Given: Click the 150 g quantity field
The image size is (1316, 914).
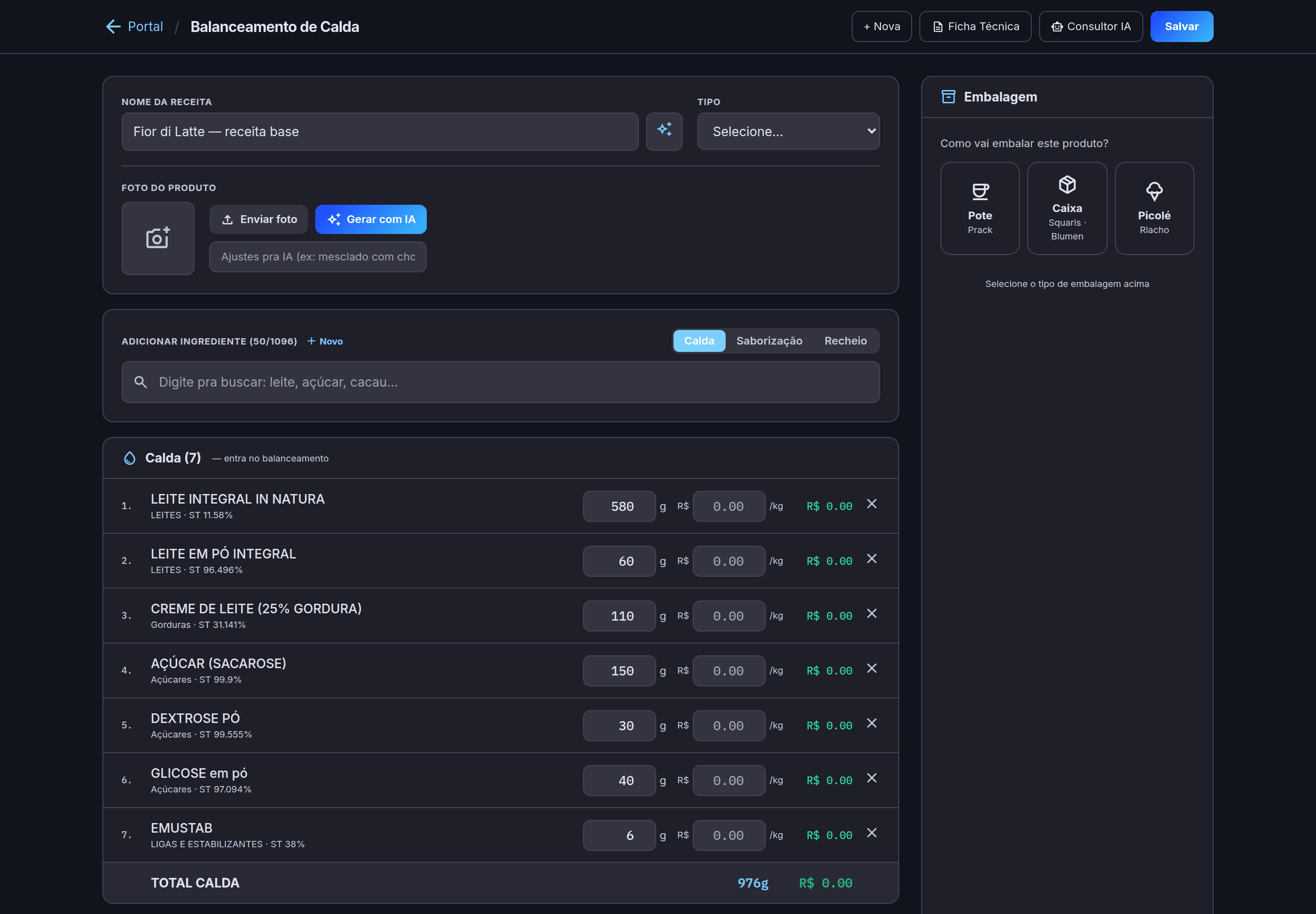Looking at the screenshot, I should click(x=619, y=670).
